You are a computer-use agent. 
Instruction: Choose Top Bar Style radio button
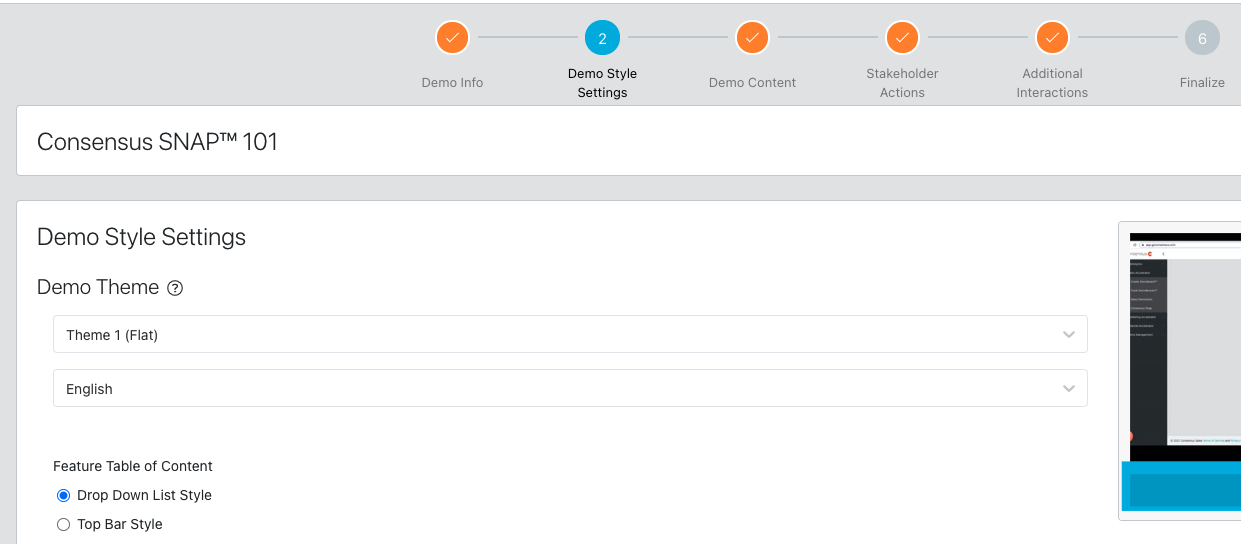point(64,524)
